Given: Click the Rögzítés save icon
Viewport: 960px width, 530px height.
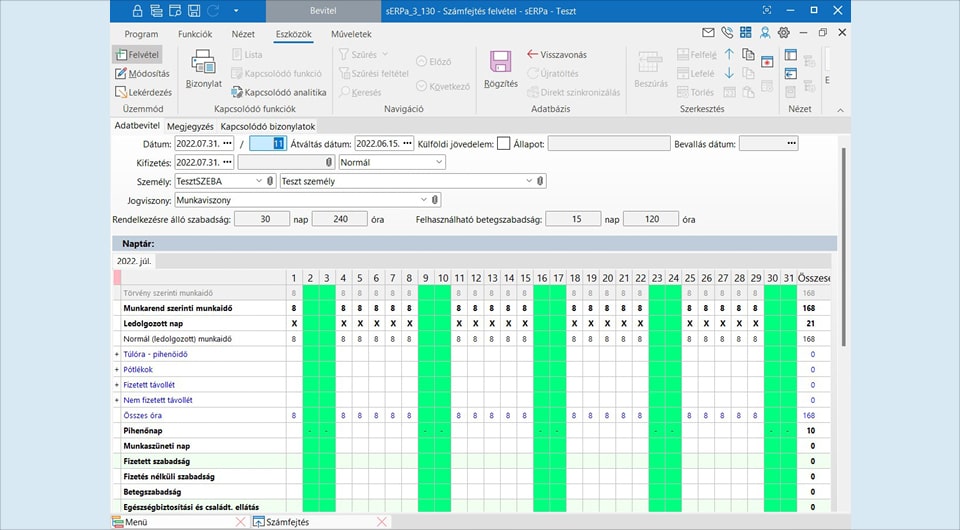Looking at the screenshot, I should pos(500,63).
